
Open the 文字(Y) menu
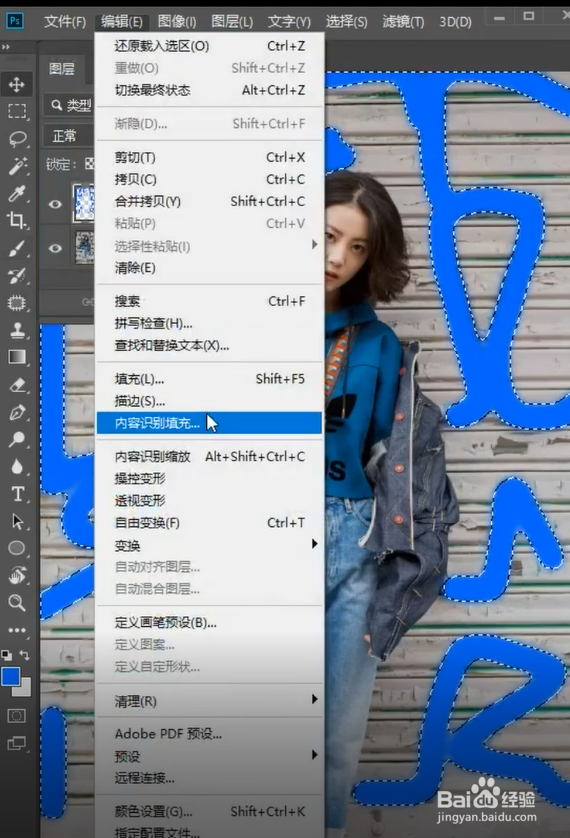click(x=289, y=21)
